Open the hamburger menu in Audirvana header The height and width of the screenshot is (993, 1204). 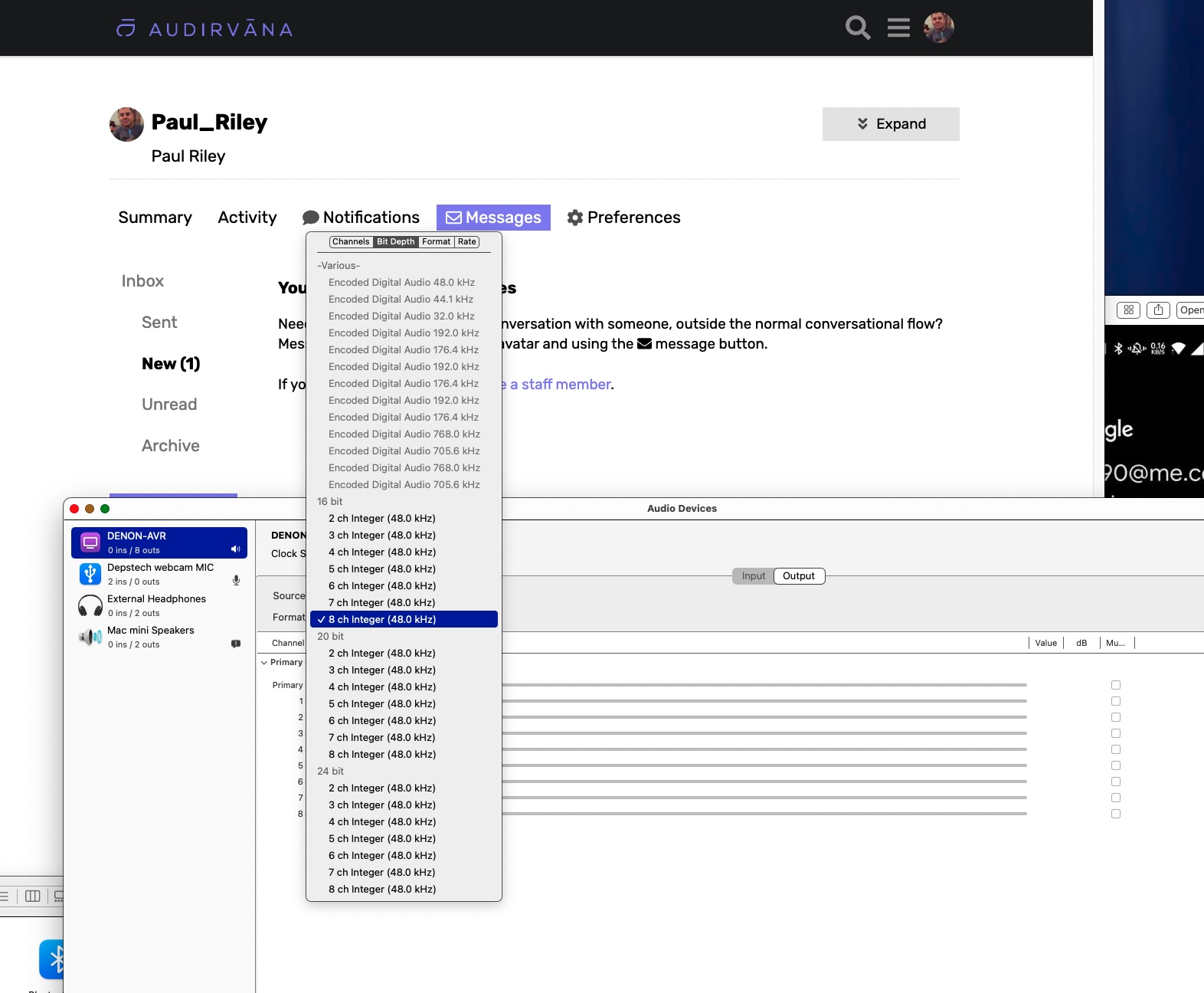(898, 28)
